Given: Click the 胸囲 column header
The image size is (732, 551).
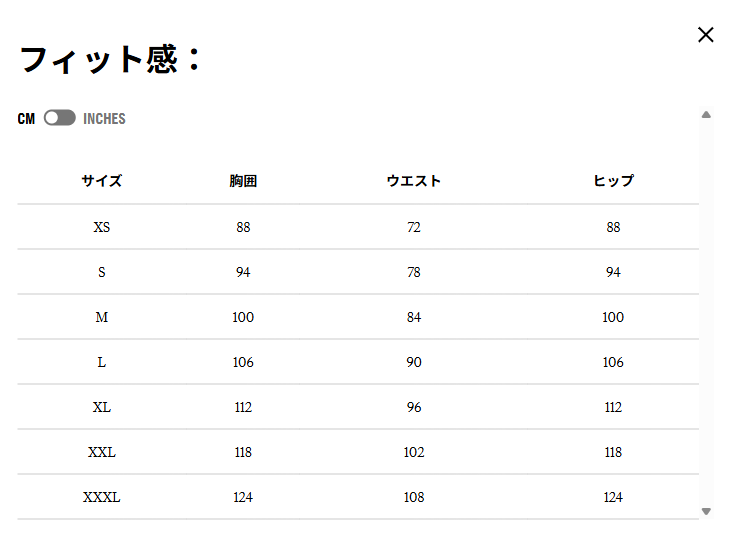Looking at the screenshot, I should [243, 181].
